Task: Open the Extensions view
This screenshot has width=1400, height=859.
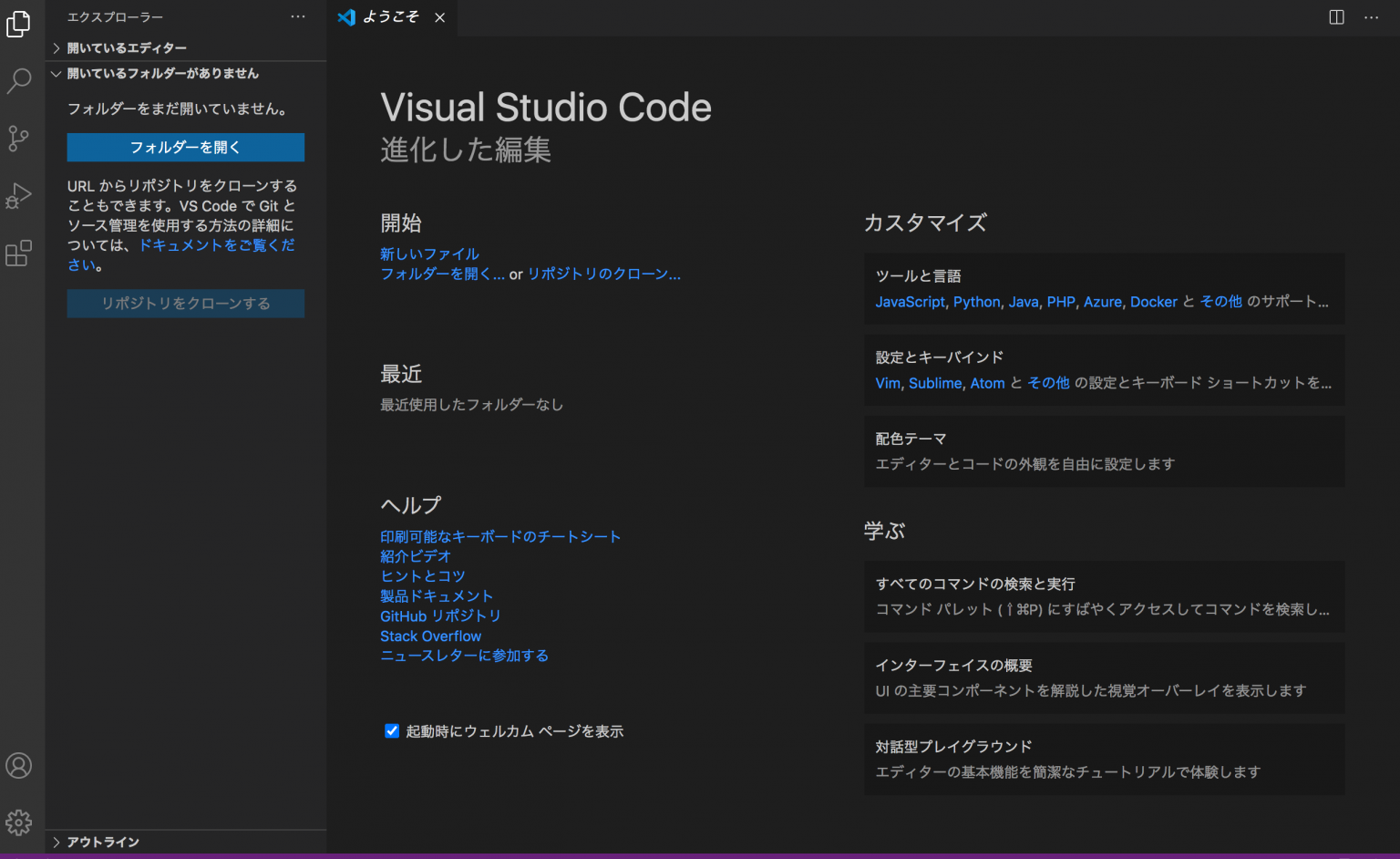Action: coord(18,254)
